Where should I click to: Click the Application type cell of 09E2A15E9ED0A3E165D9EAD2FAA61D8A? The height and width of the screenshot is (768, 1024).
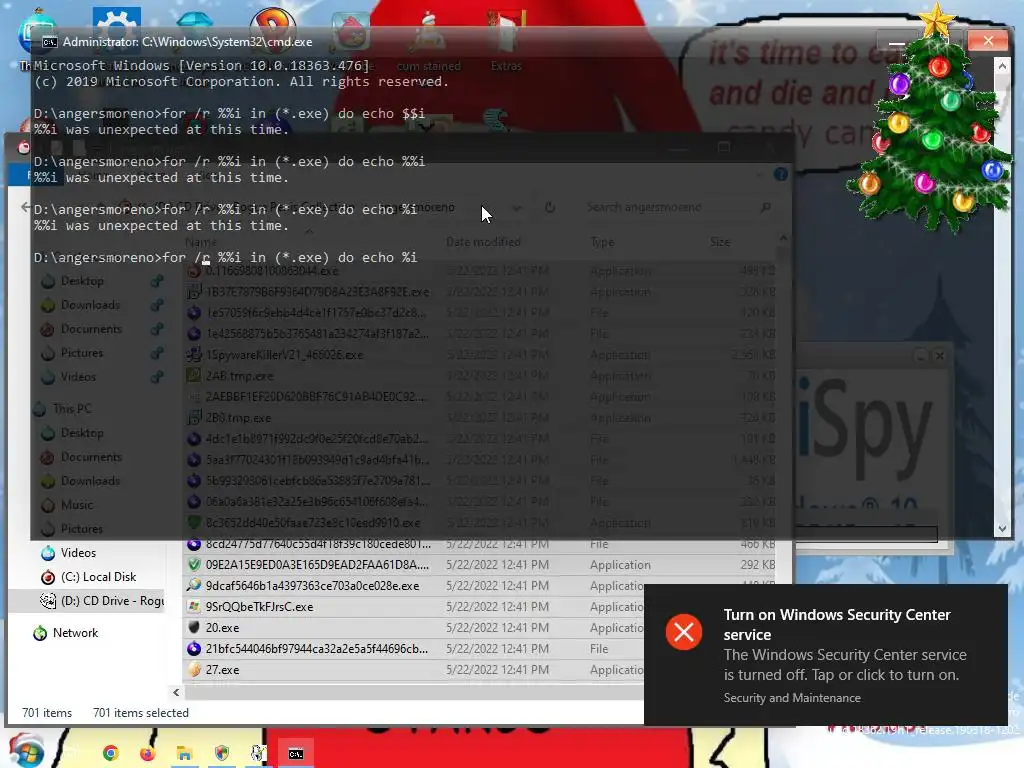[620, 565]
